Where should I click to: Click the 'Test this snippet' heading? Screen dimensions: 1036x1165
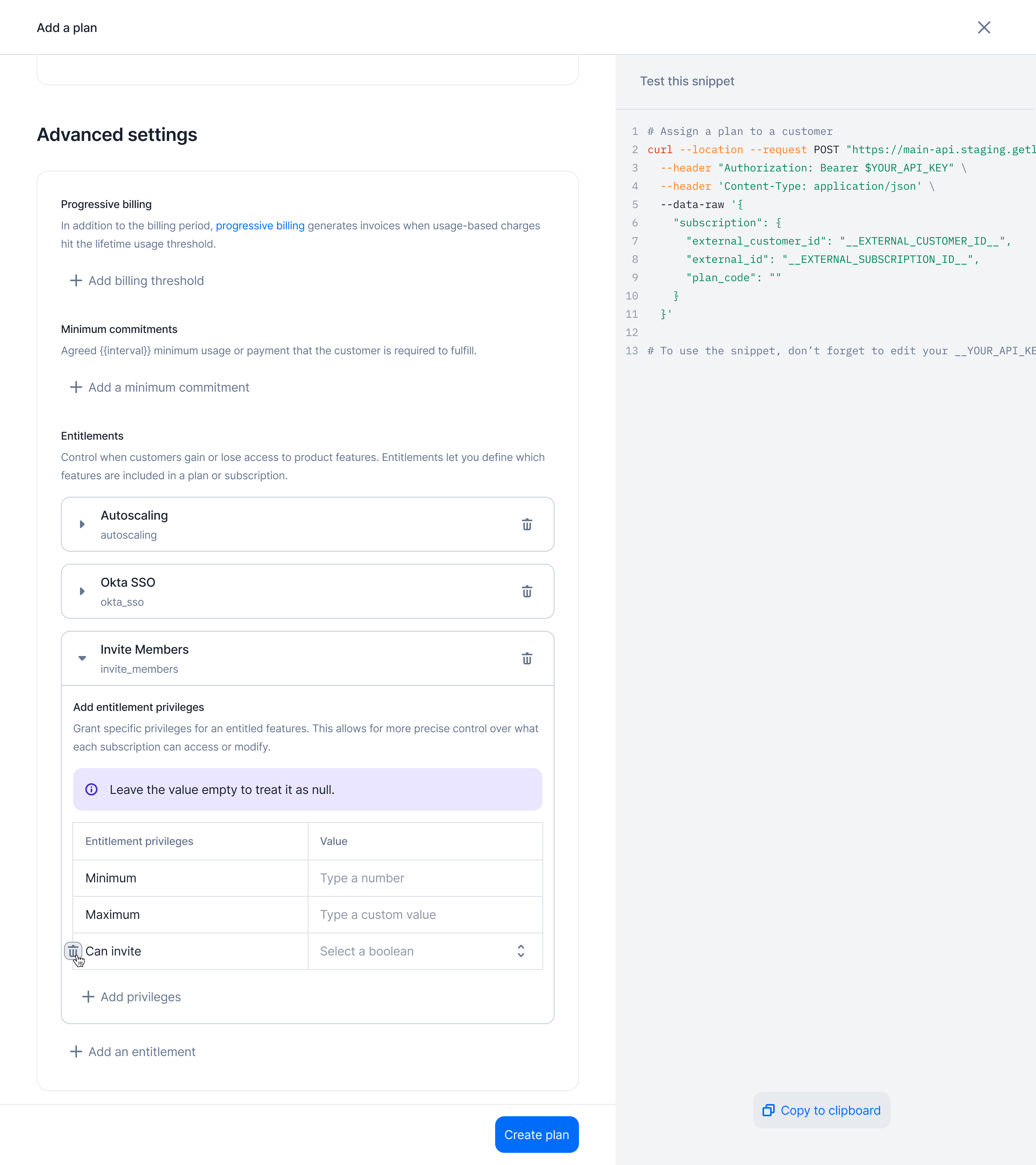click(x=687, y=81)
